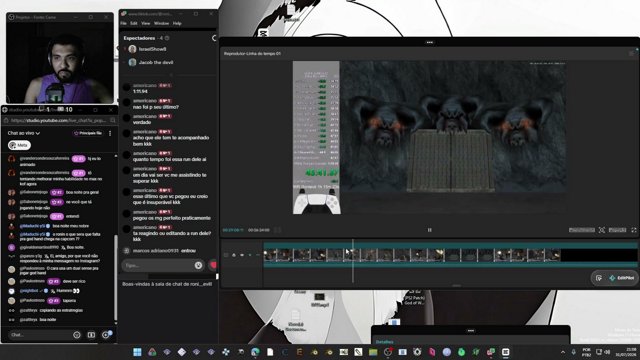
Task: Click the orange E application icon on the taskbar
Action: 299,352
